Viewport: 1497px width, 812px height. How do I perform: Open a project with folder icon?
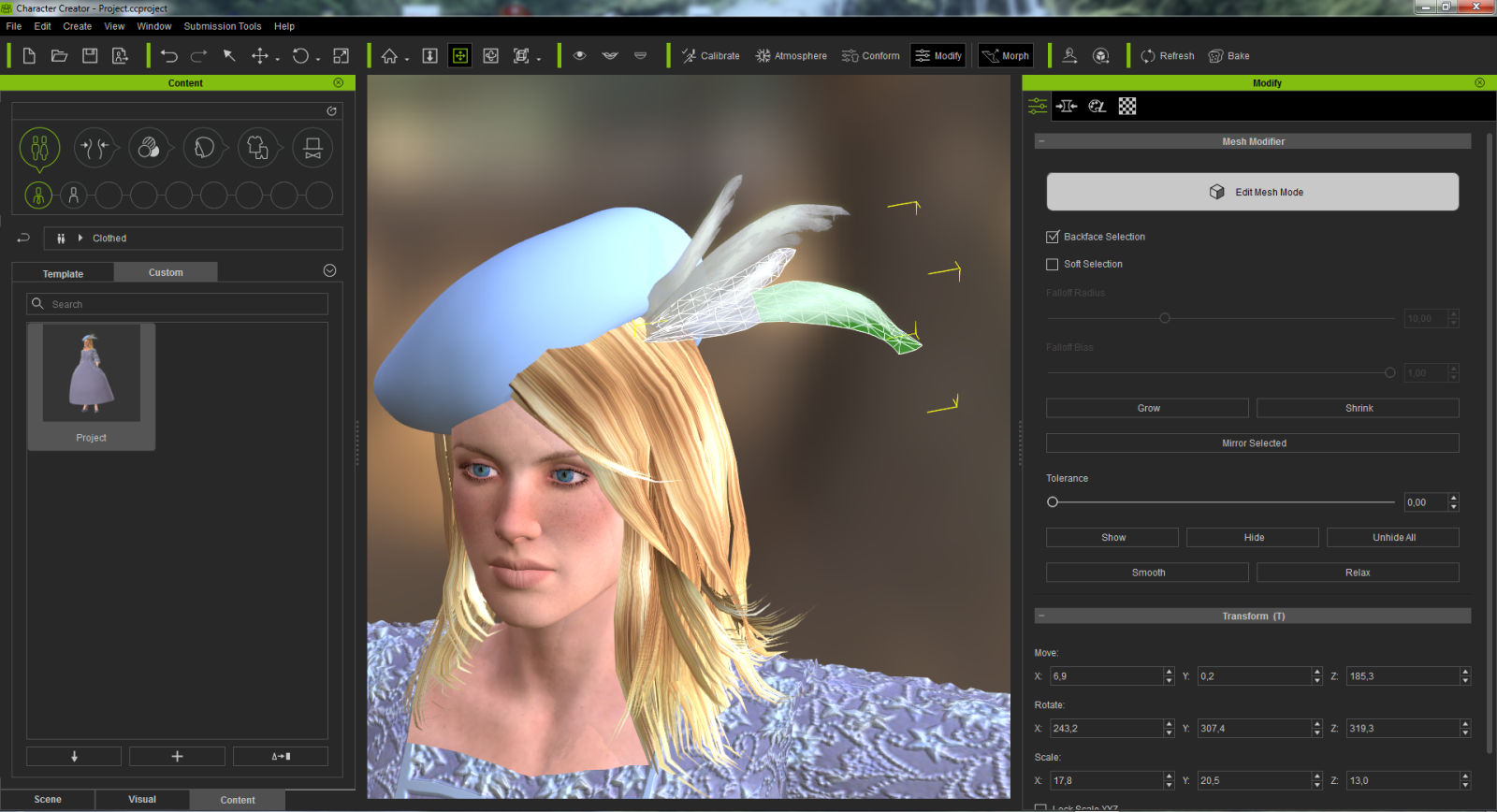pyautogui.click(x=59, y=56)
